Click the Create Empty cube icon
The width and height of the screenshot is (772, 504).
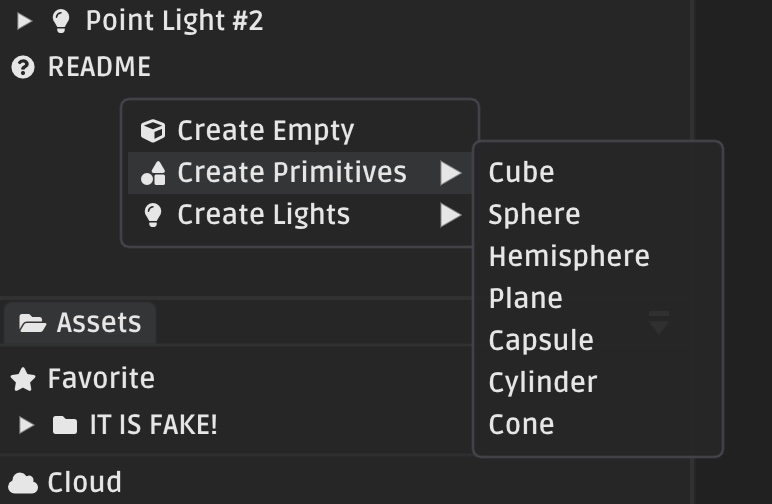(x=153, y=131)
